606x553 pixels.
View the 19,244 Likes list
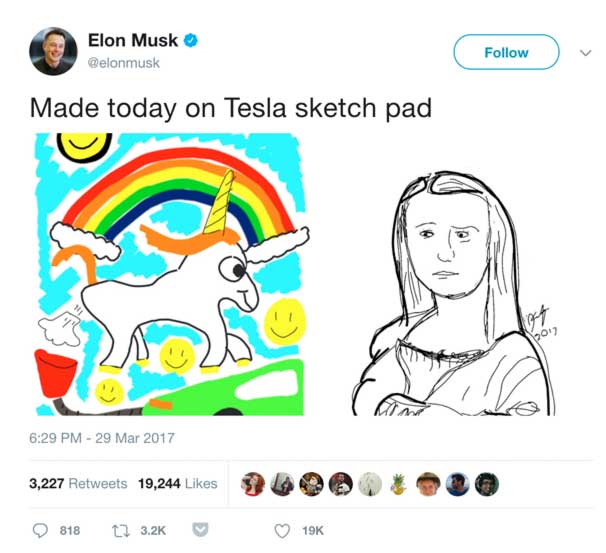(x=178, y=483)
